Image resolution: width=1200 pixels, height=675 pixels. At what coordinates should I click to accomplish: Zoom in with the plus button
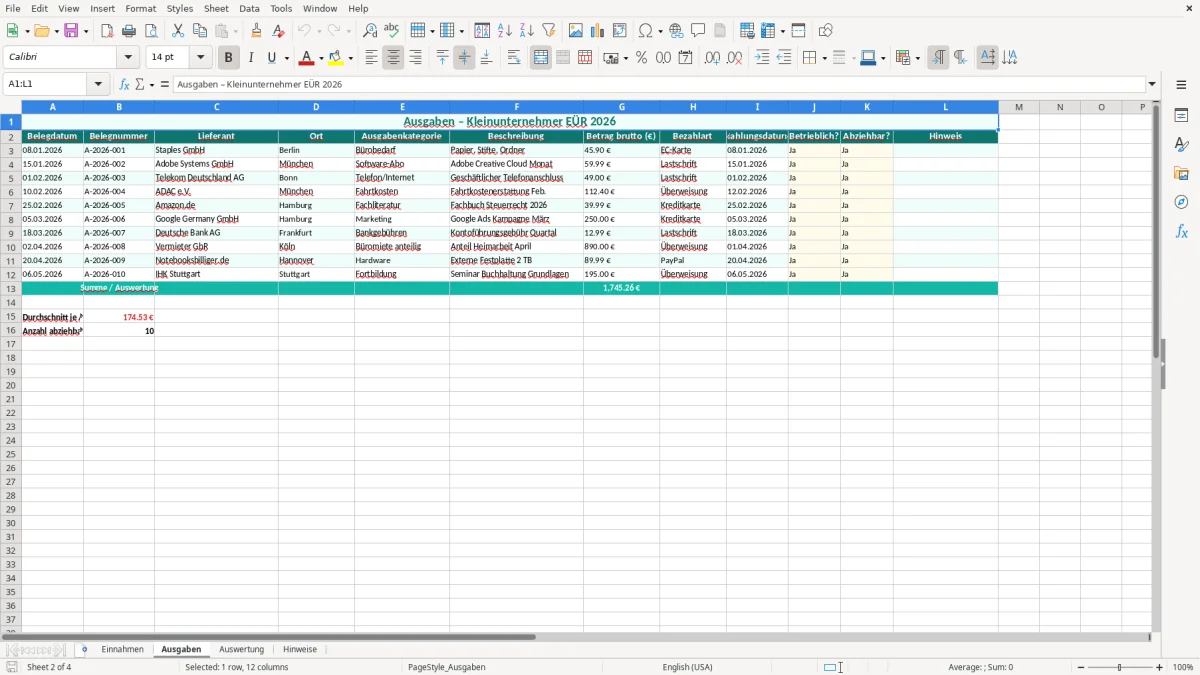(x=1160, y=667)
